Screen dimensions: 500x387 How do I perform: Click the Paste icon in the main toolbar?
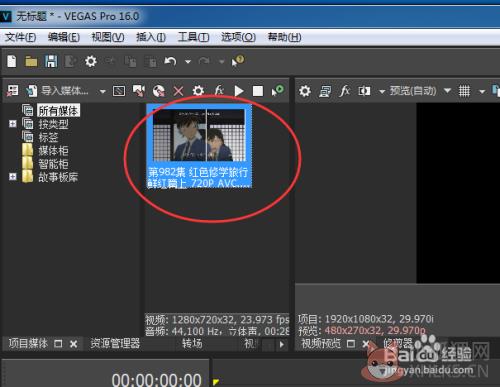(150, 62)
